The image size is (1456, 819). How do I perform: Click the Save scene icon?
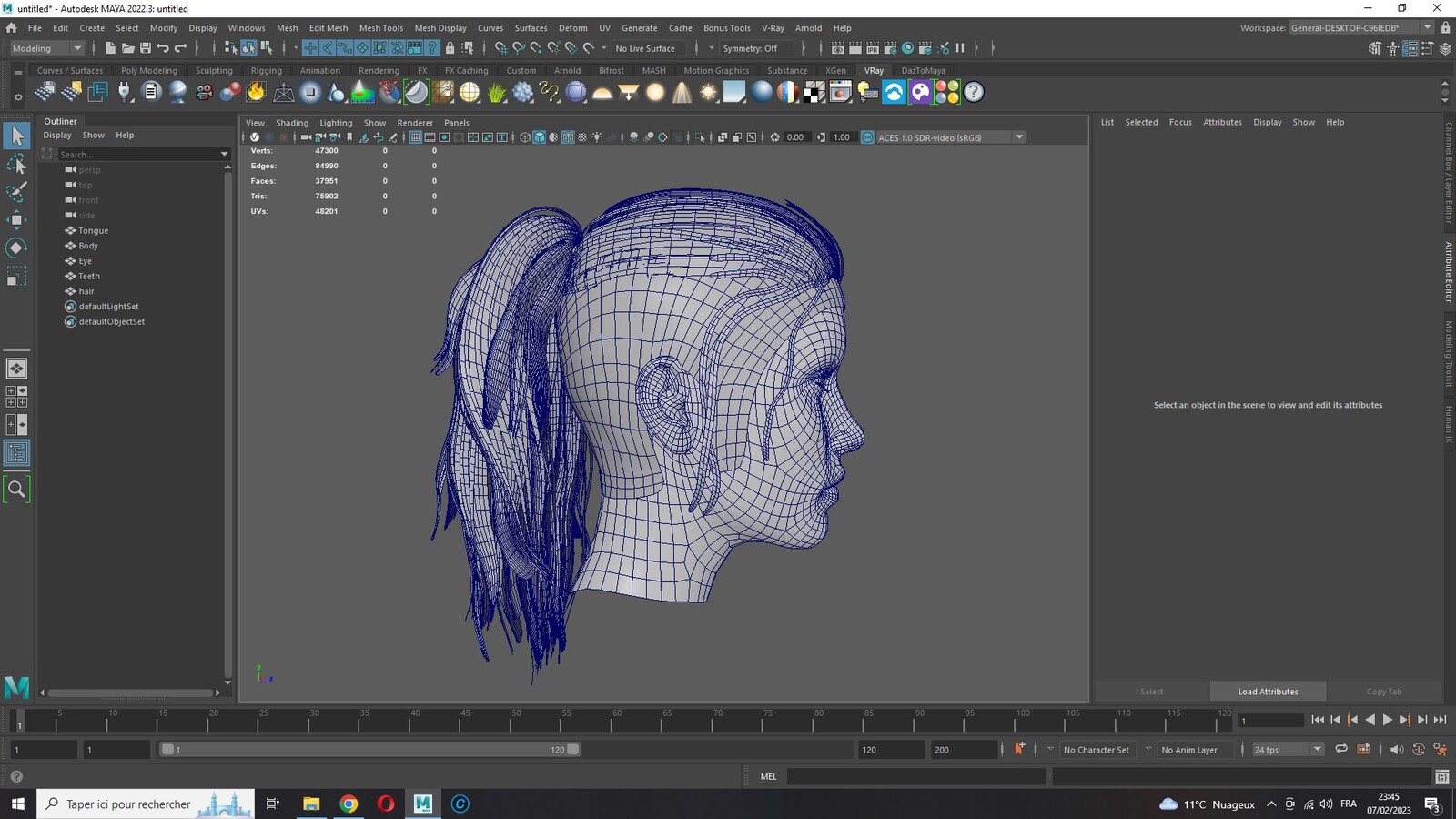145,48
